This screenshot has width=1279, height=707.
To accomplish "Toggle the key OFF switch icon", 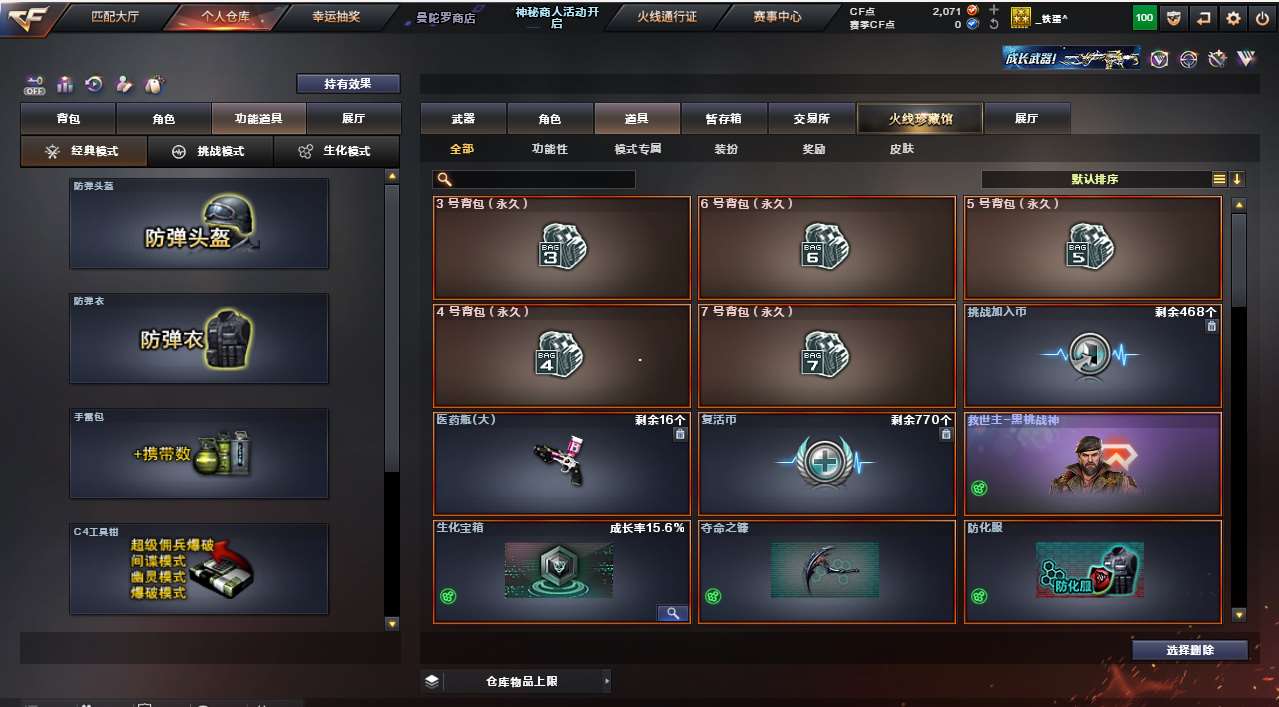I will point(35,84).
